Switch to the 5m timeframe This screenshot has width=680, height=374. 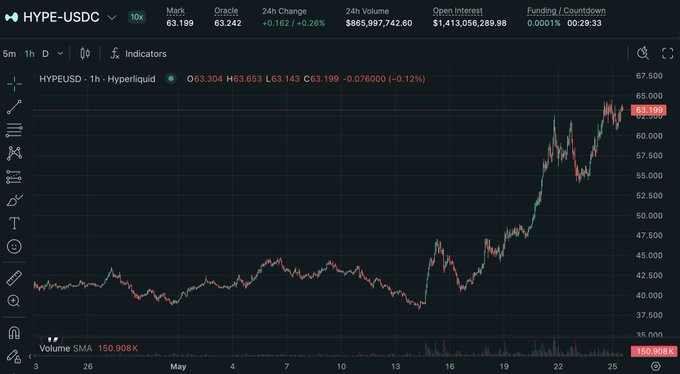coord(9,54)
